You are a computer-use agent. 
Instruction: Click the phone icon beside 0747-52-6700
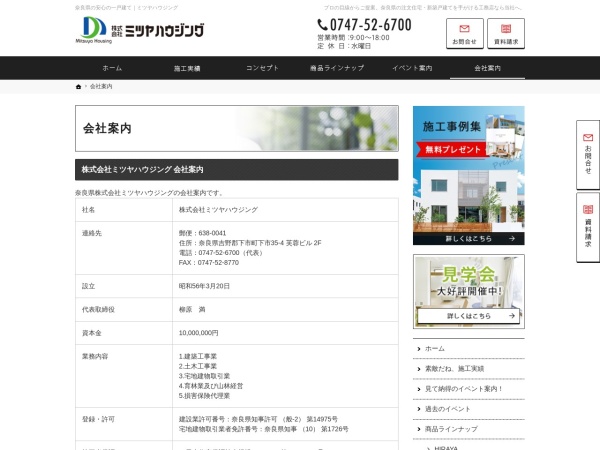coord(322,25)
